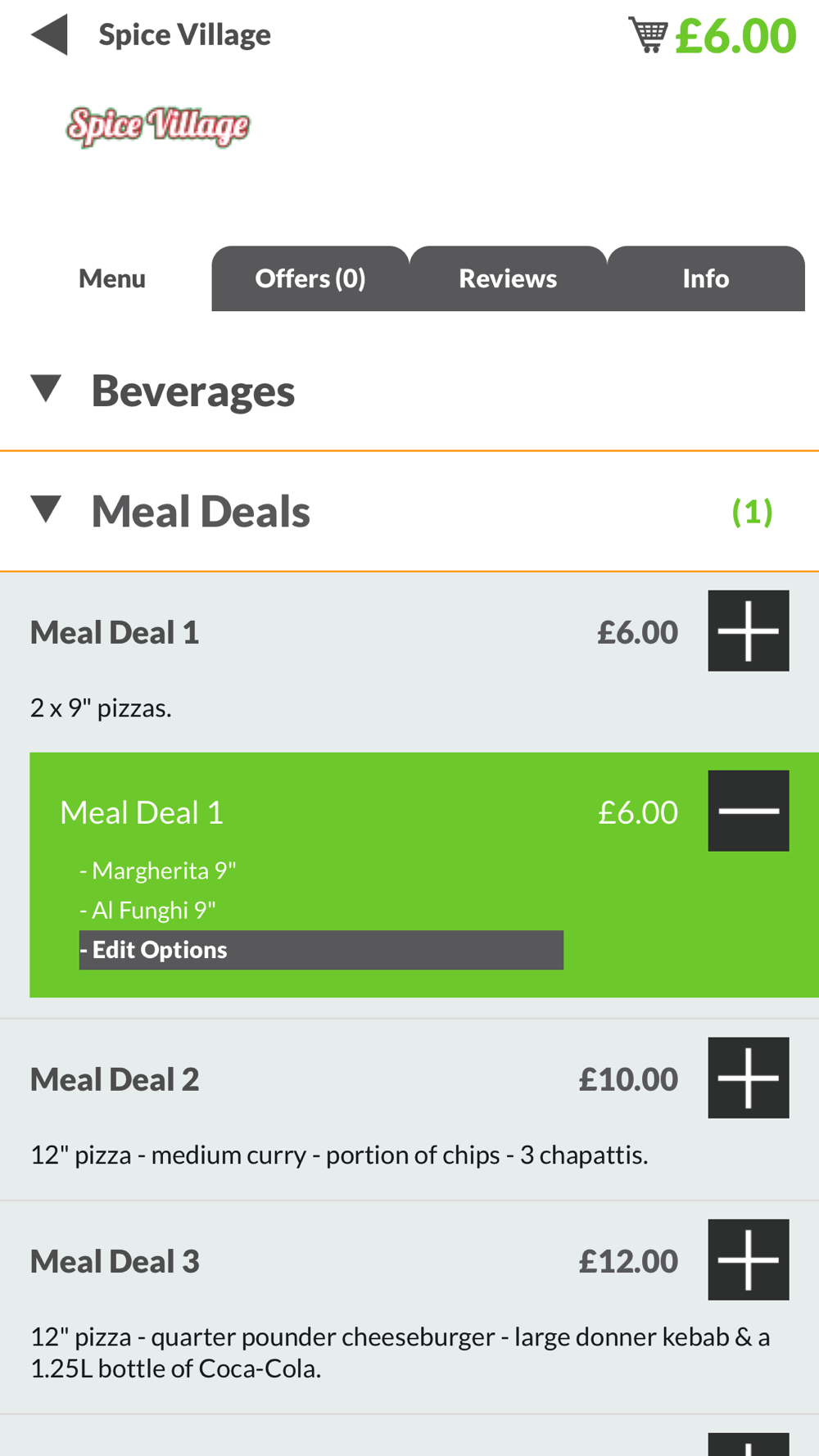
Task: Switch to the Offers (0) tab
Action: point(310,278)
